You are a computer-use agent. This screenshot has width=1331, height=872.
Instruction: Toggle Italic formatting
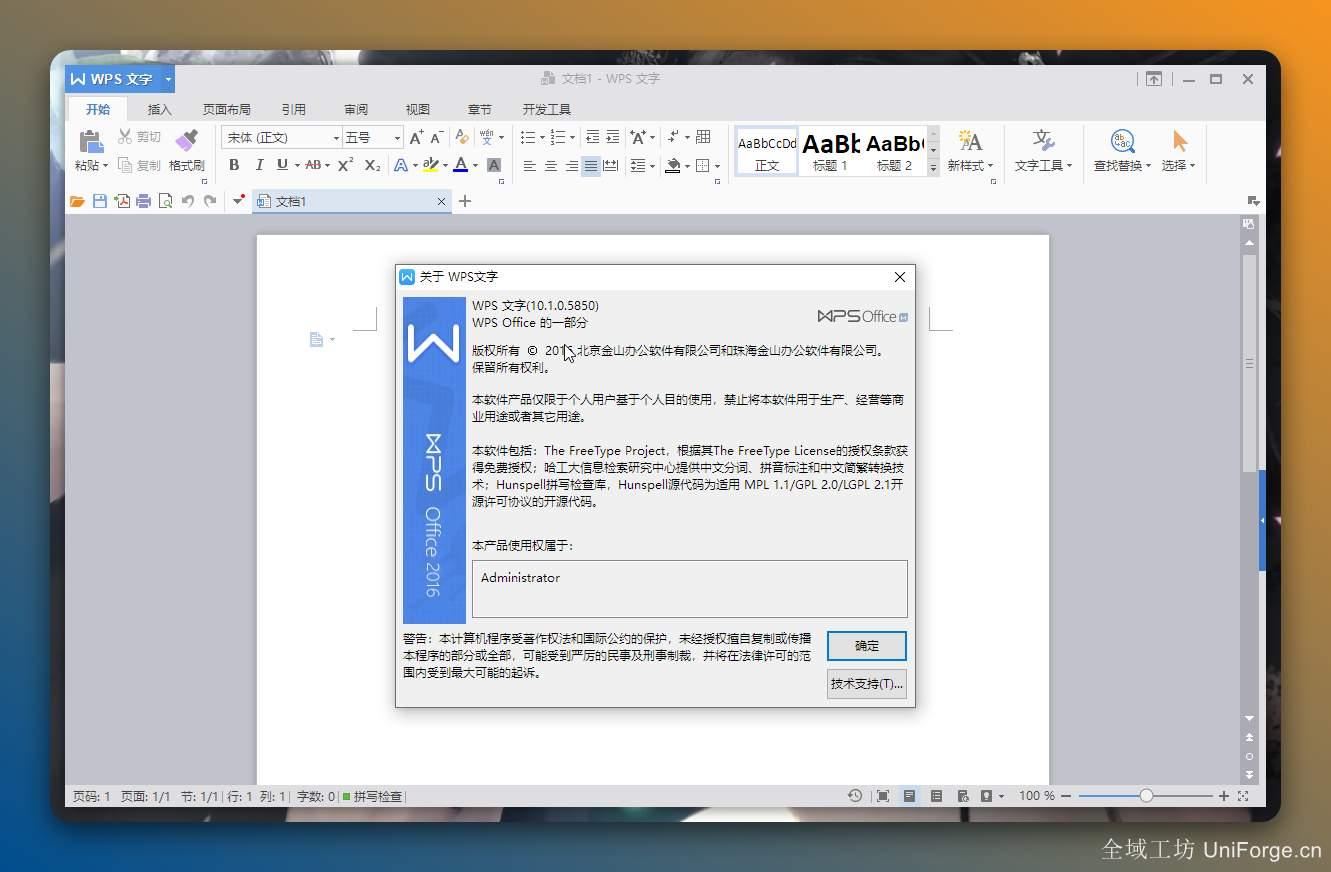259,165
